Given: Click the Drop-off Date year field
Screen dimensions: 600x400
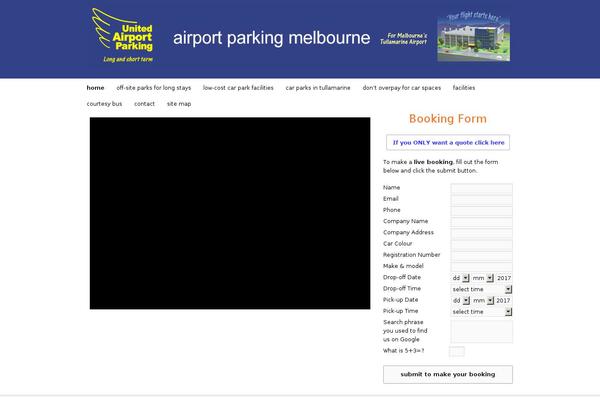Looking at the screenshot, I should click(x=504, y=278).
